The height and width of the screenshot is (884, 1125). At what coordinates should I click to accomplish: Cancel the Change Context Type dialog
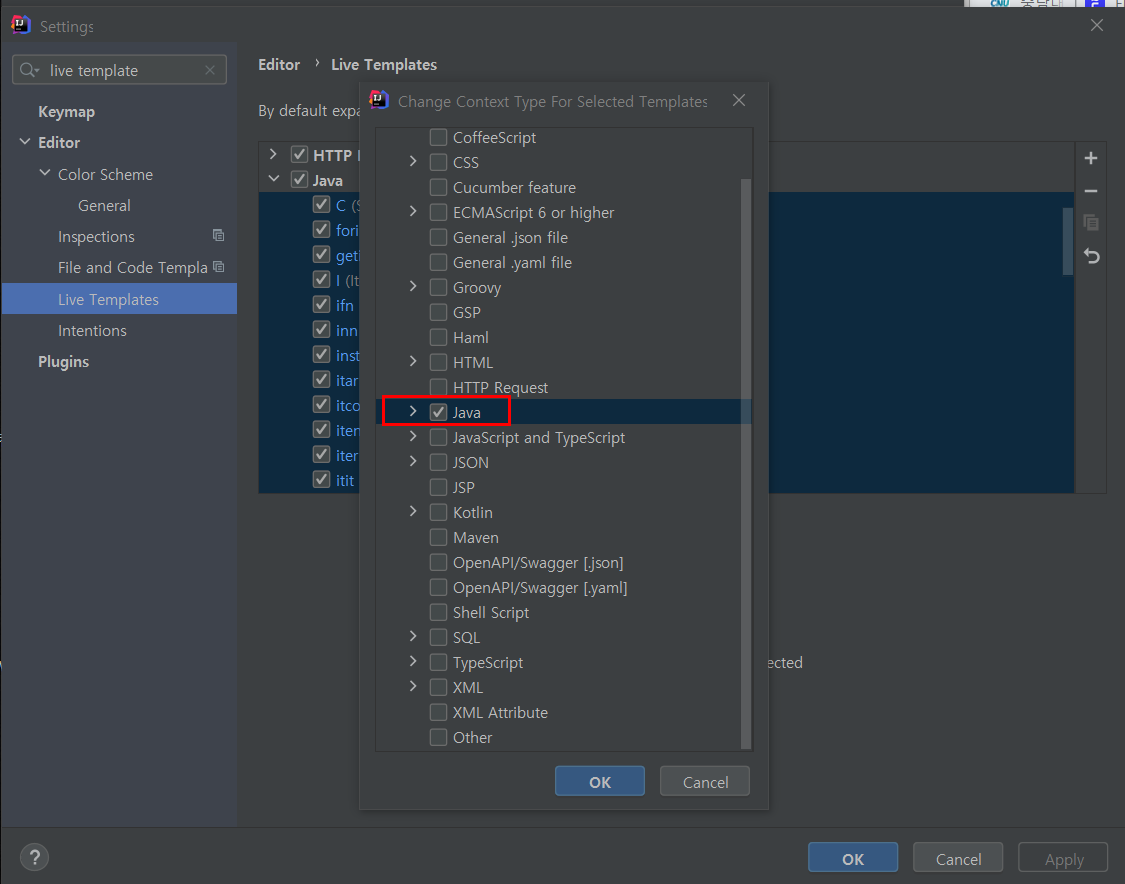[x=705, y=781]
